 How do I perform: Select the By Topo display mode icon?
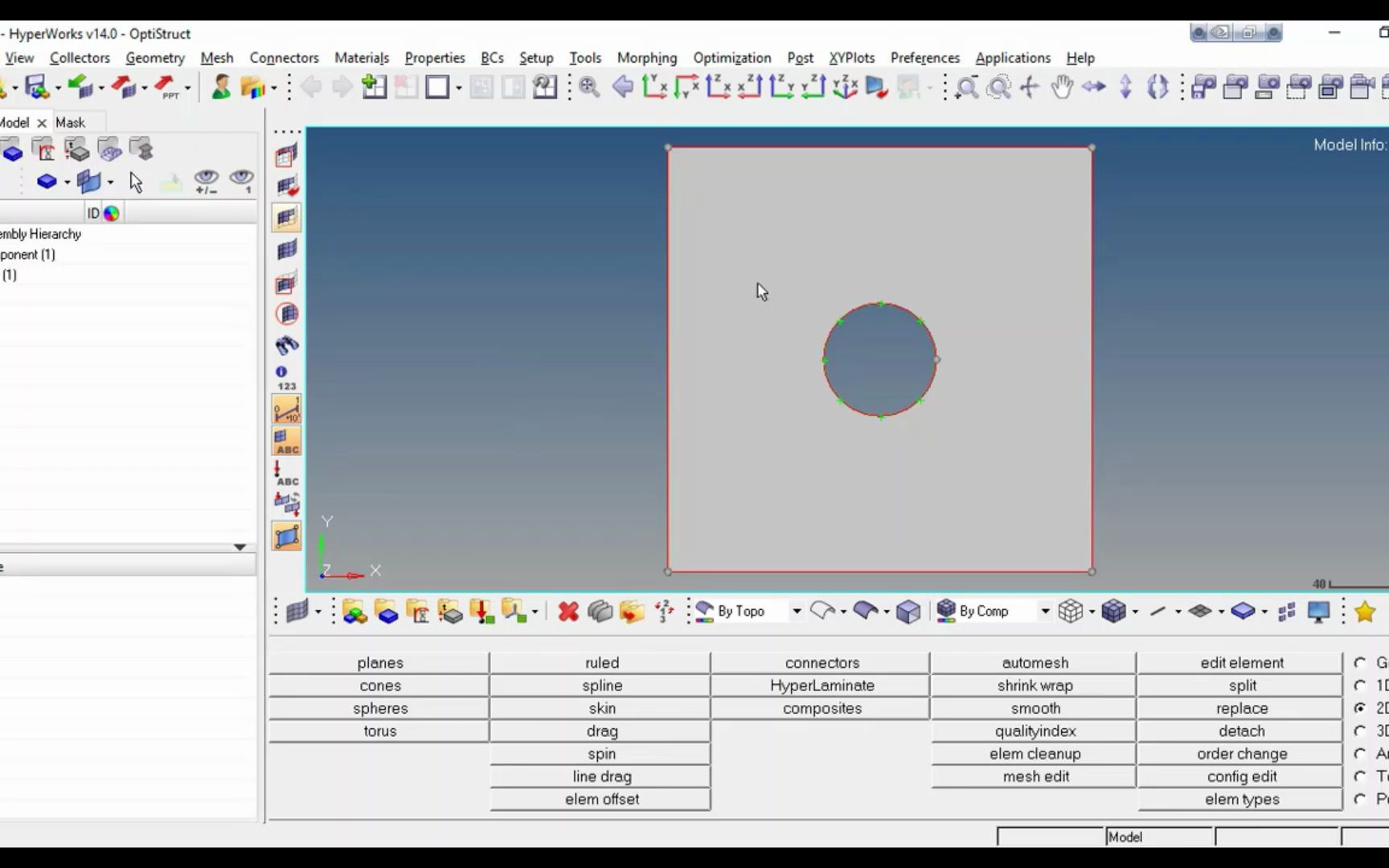[703, 611]
